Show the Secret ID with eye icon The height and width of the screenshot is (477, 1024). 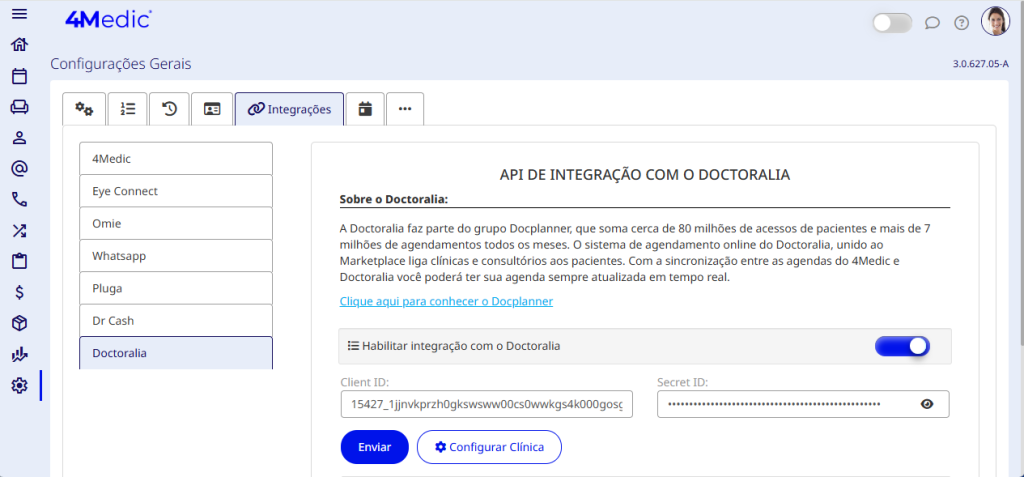(927, 404)
